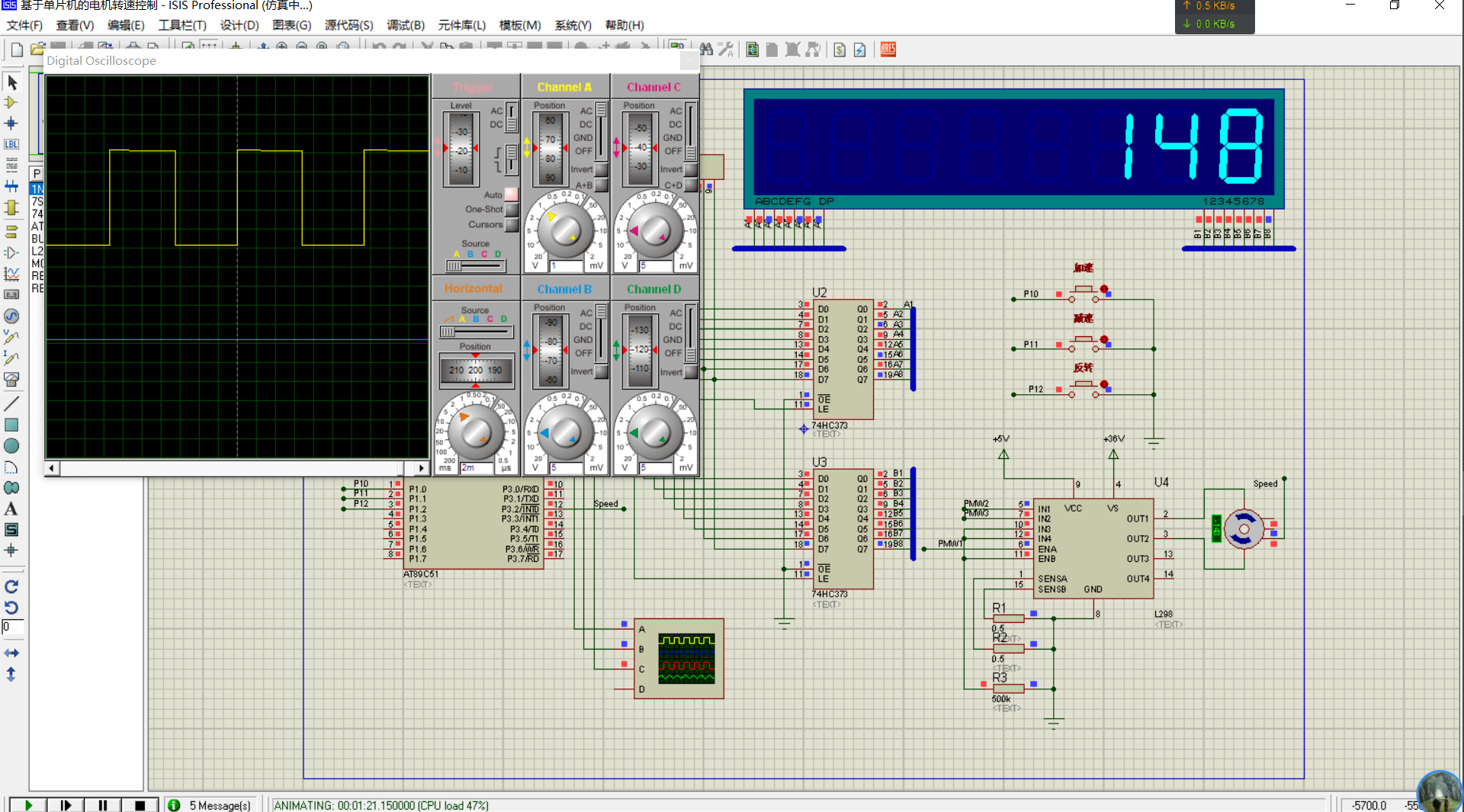
Task: Open the Bill of Materials icon
Action: click(x=840, y=50)
